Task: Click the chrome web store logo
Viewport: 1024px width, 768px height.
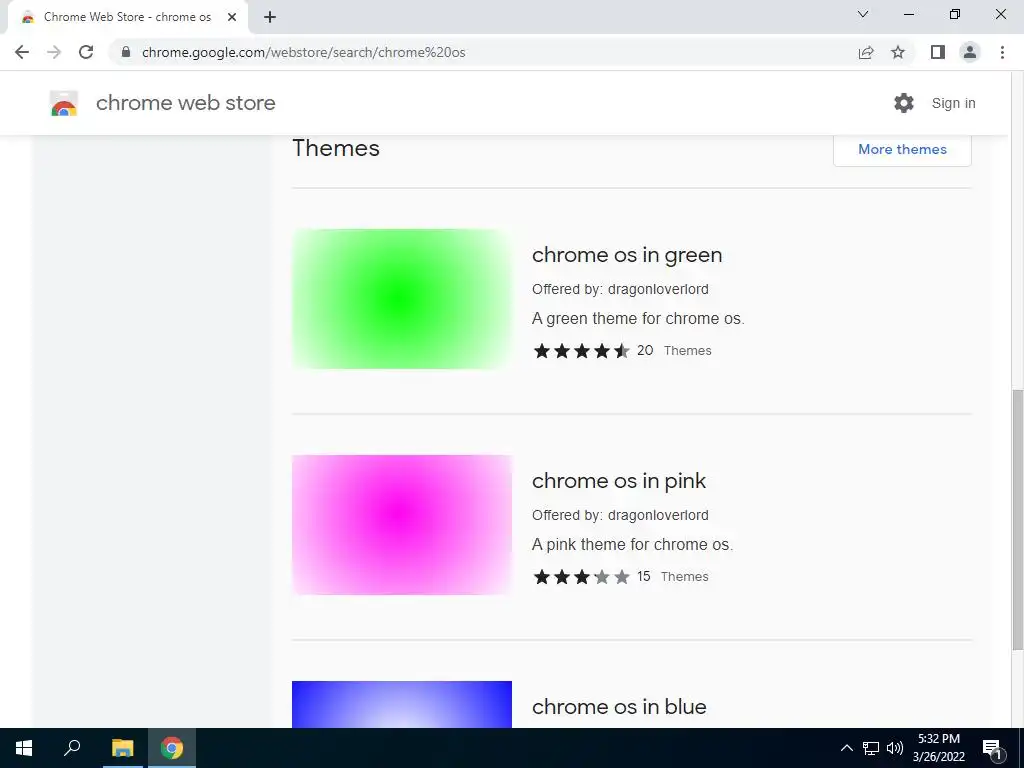Action: pyautogui.click(x=64, y=103)
